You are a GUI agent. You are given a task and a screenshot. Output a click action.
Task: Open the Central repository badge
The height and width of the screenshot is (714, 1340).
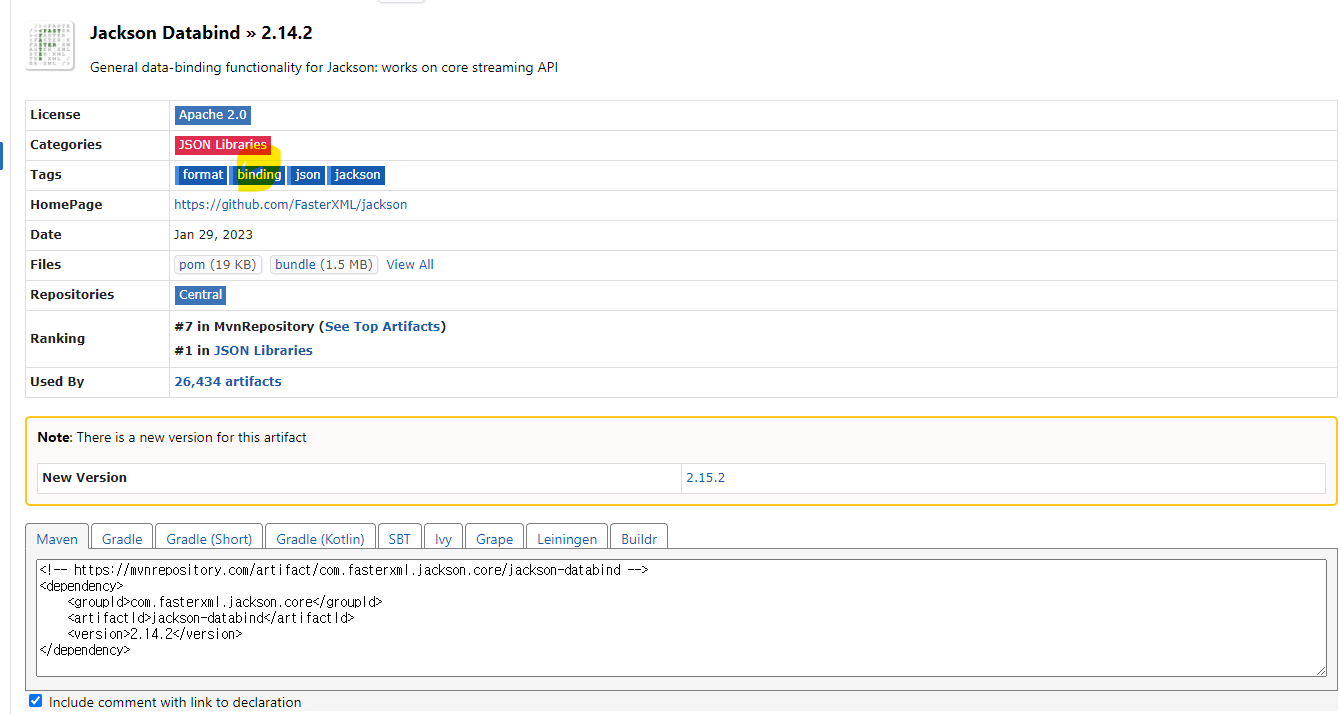click(201, 295)
